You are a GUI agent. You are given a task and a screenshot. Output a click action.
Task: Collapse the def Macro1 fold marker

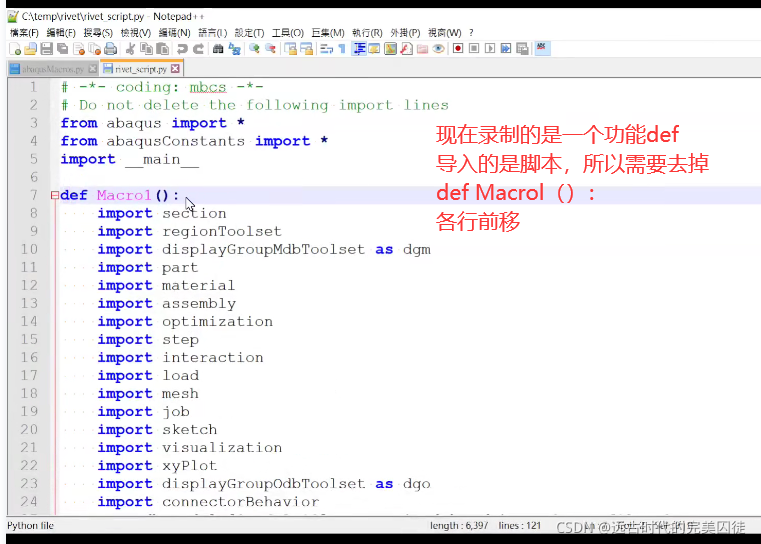(54, 195)
